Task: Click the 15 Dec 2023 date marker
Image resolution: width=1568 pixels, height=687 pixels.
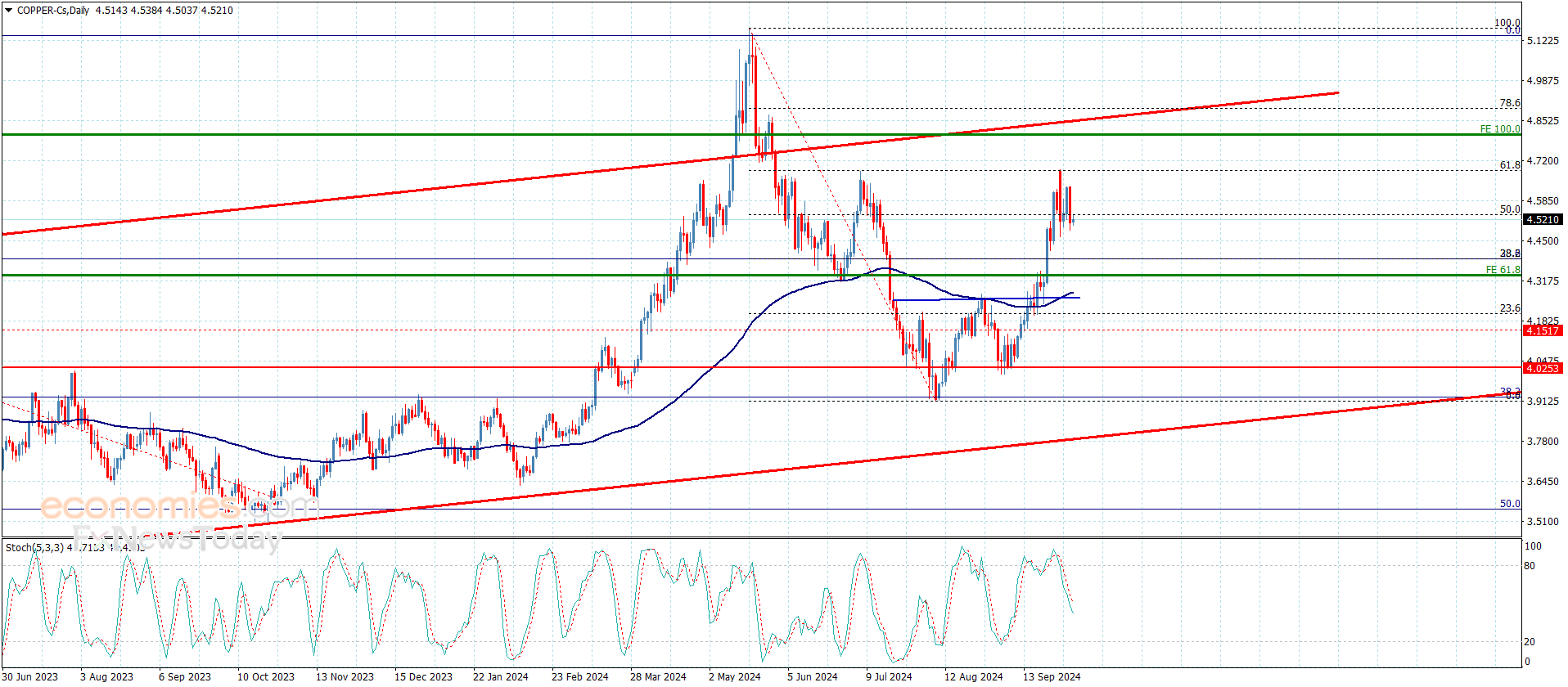Action: pyautogui.click(x=423, y=676)
